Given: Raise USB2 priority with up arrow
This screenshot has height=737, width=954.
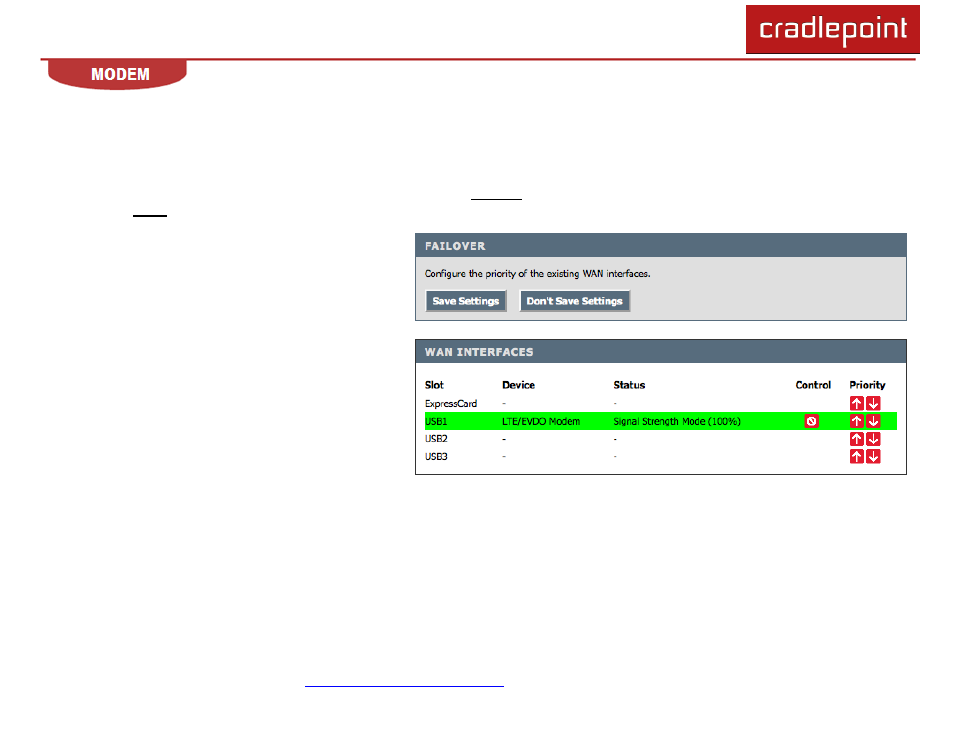Looking at the screenshot, I should pos(857,439).
